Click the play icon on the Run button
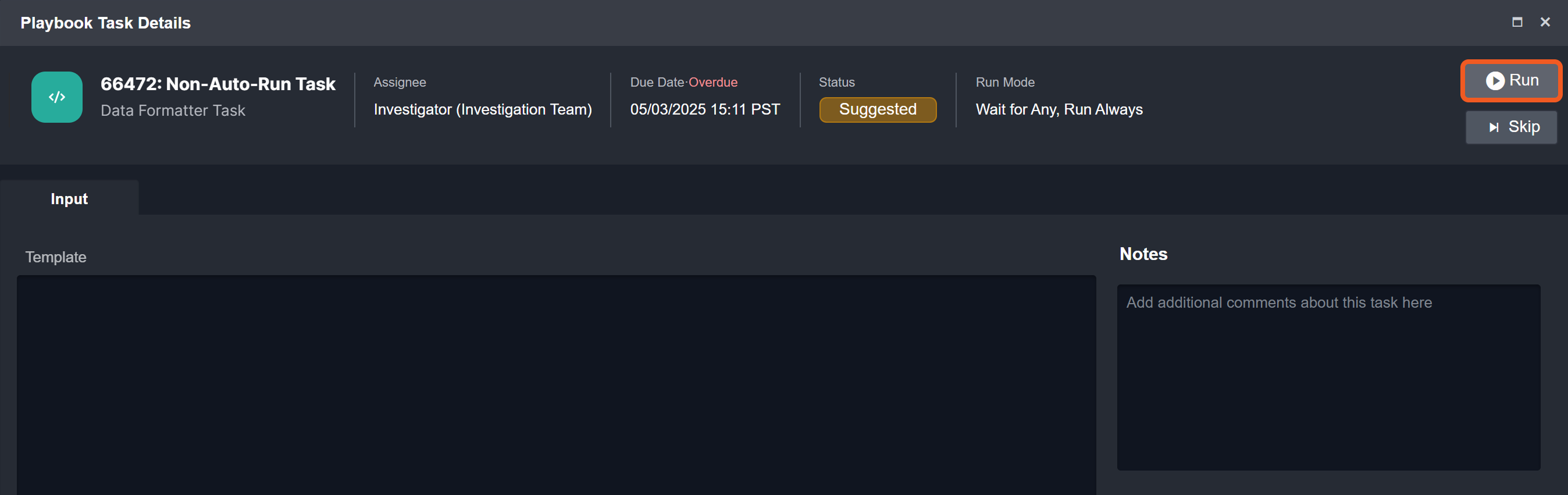The height and width of the screenshot is (495, 1568). [1494, 81]
